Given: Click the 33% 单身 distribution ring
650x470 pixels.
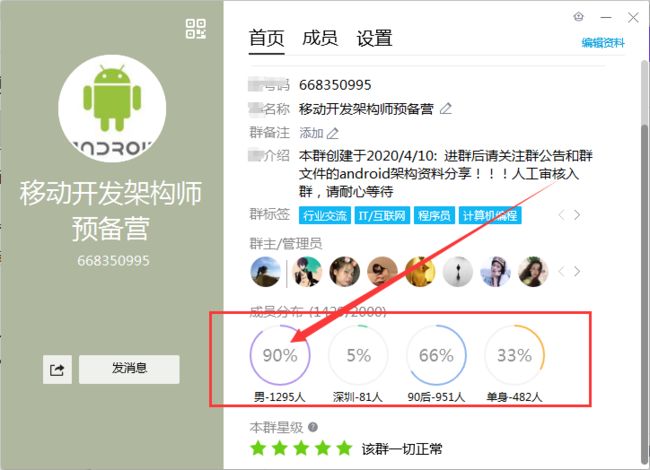Looking at the screenshot, I should (514, 355).
